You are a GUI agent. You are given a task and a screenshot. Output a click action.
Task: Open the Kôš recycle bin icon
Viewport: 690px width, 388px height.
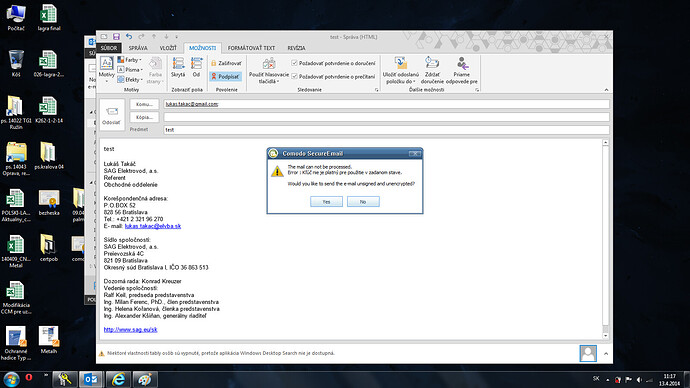(x=16, y=64)
